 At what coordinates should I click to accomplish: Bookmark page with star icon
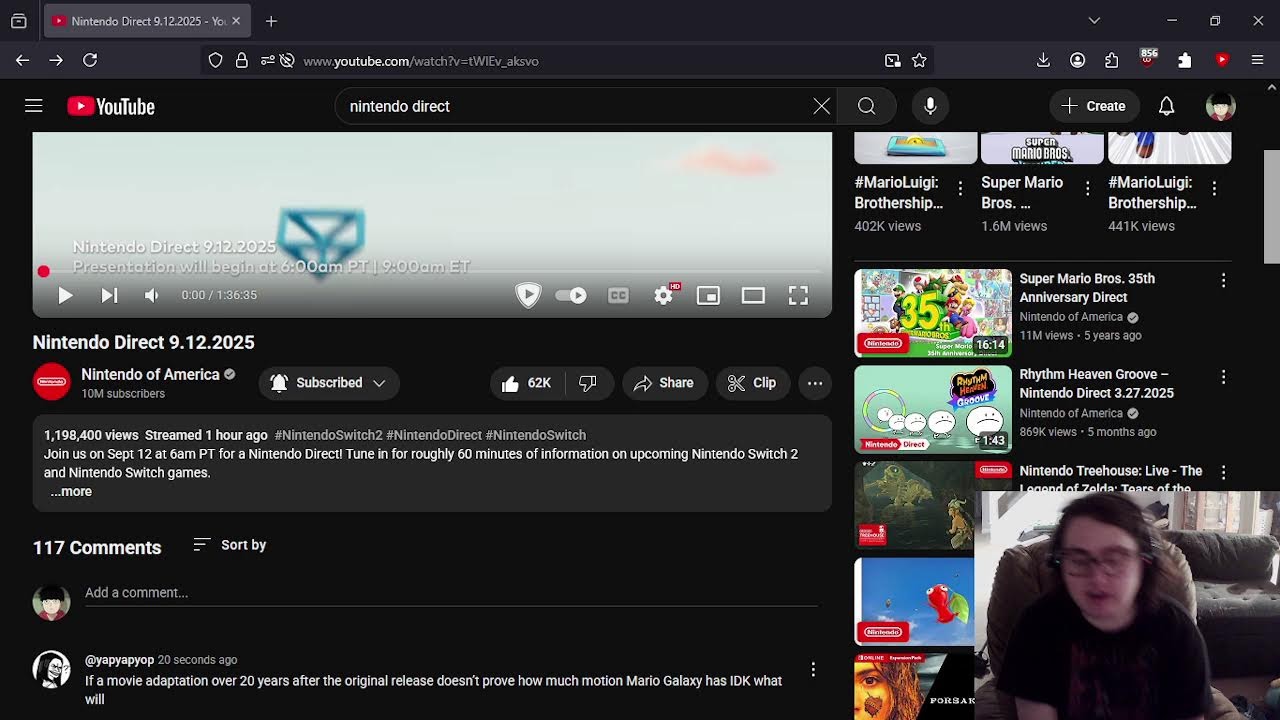click(919, 61)
